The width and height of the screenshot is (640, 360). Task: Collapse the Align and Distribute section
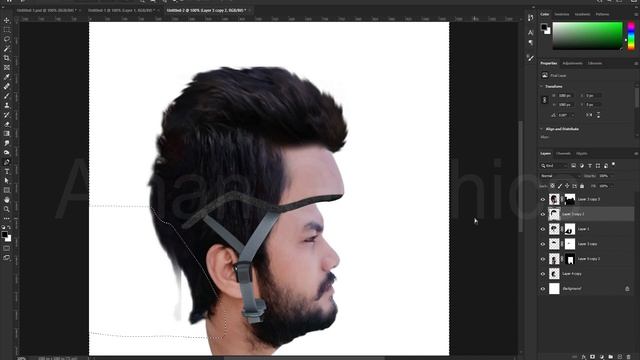pyautogui.click(x=542, y=129)
